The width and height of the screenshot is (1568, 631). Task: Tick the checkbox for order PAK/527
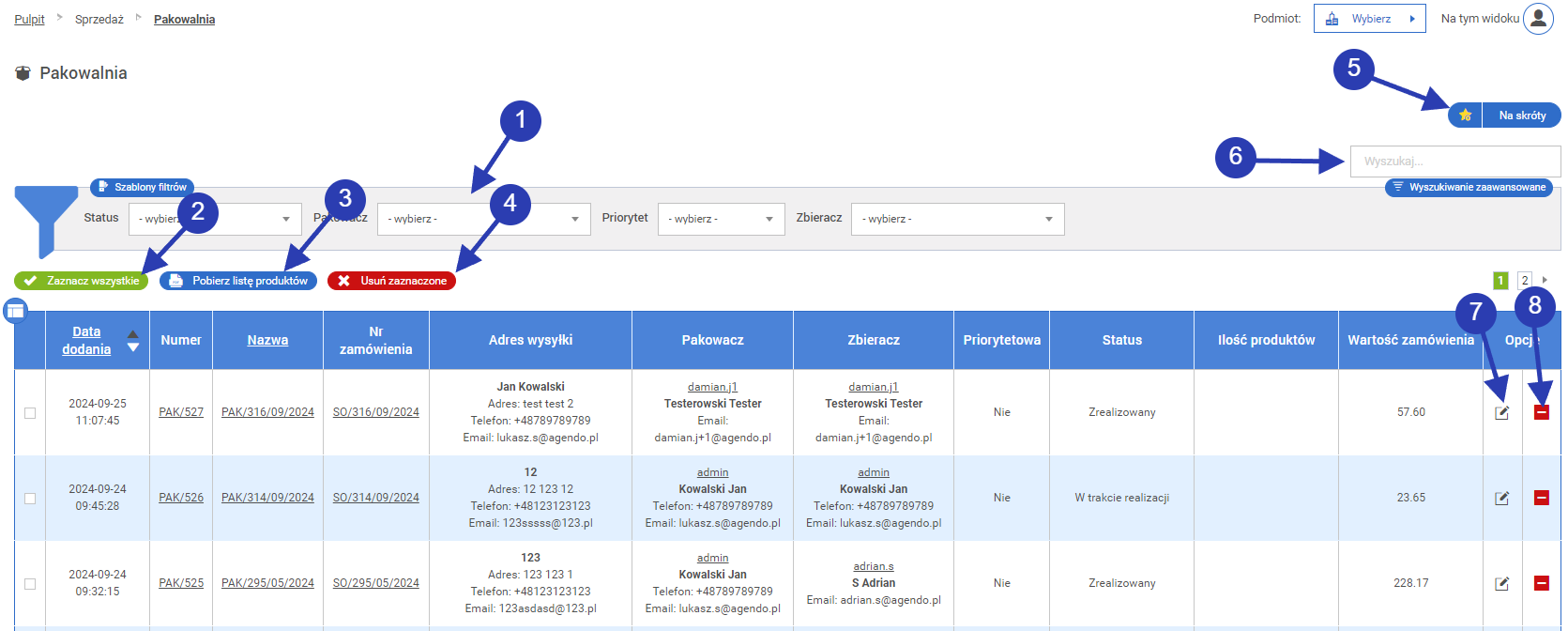point(30,413)
